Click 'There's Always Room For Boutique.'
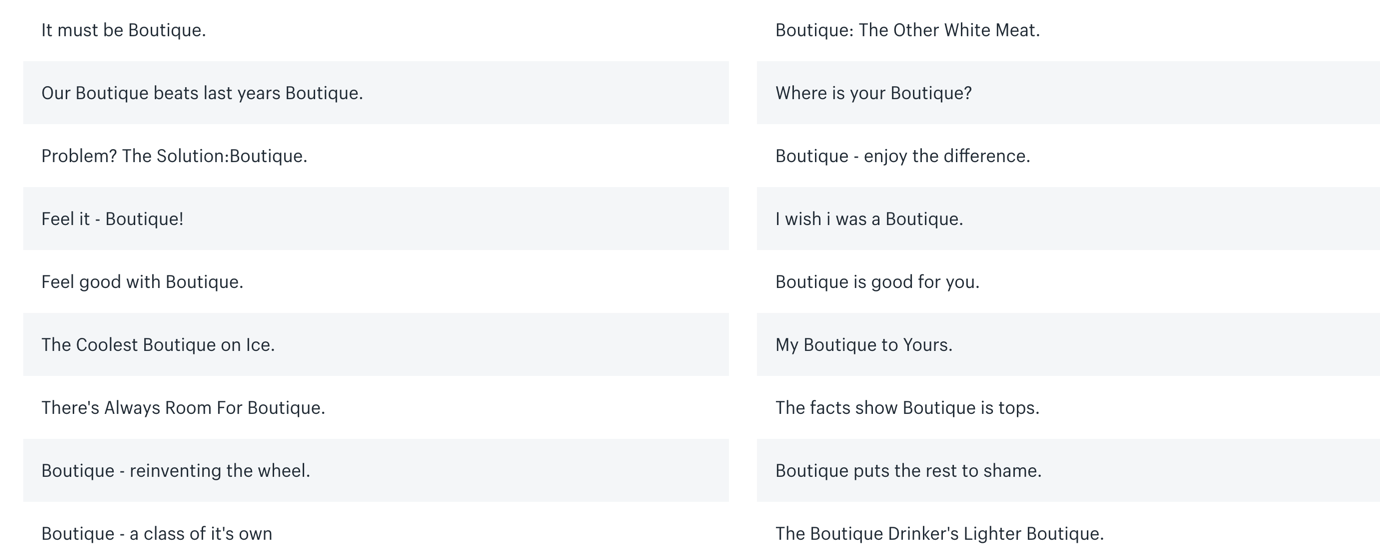Image resolution: width=1380 pixels, height=559 pixels. point(183,408)
